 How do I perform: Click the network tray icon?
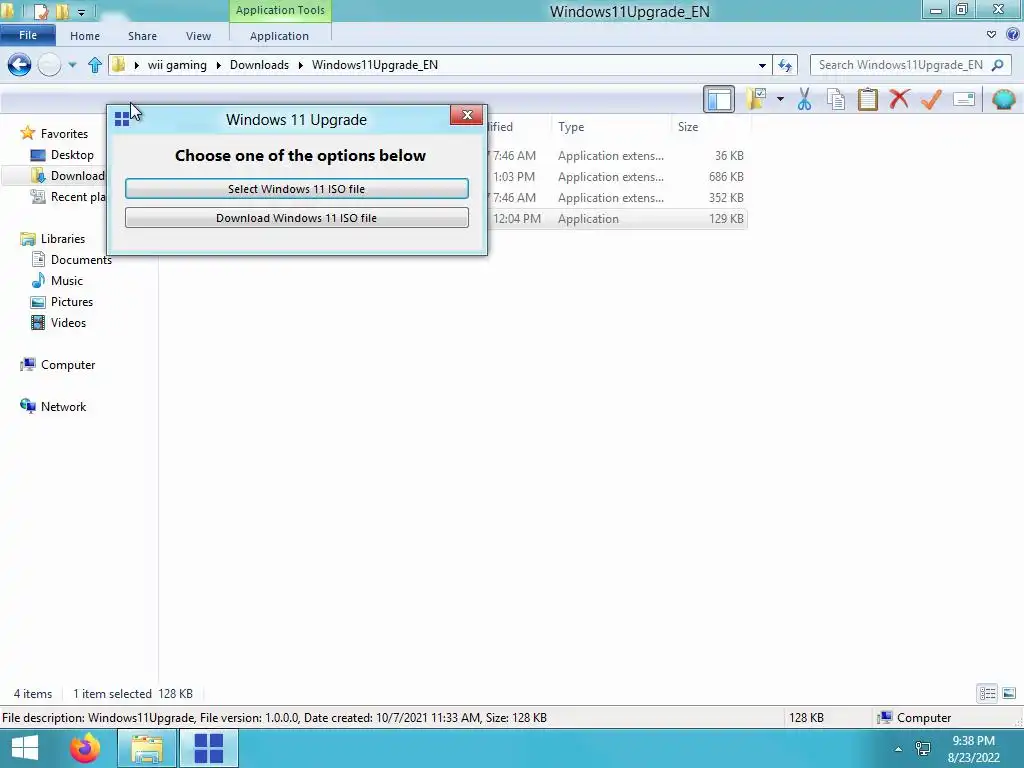coord(923,748)
